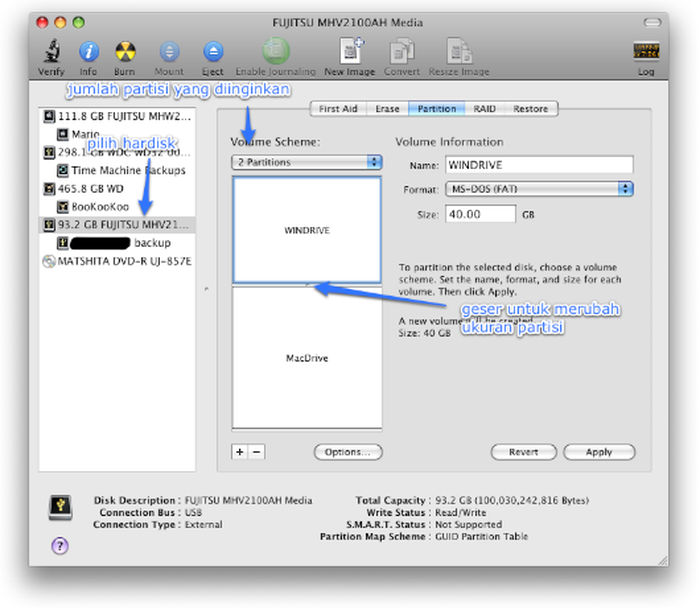Click Enable Journaling toolbar icon

point(276,51)
